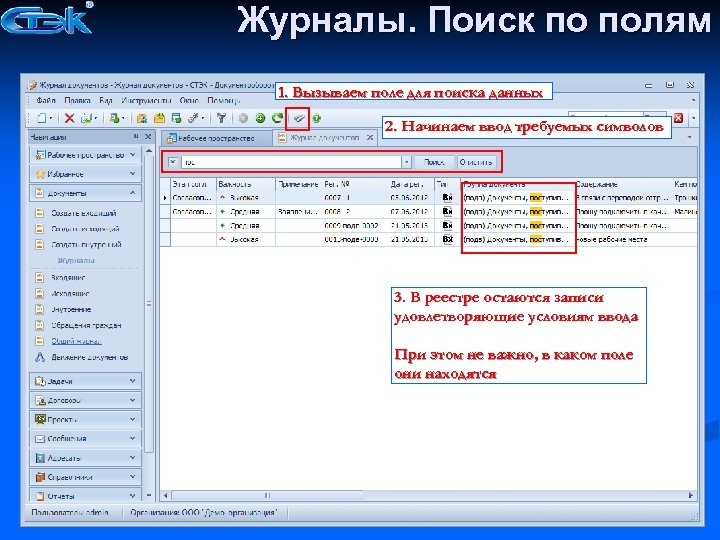Click the red X delete toolbar icon
Screen dimensions: 720x540
coord(69,118)
